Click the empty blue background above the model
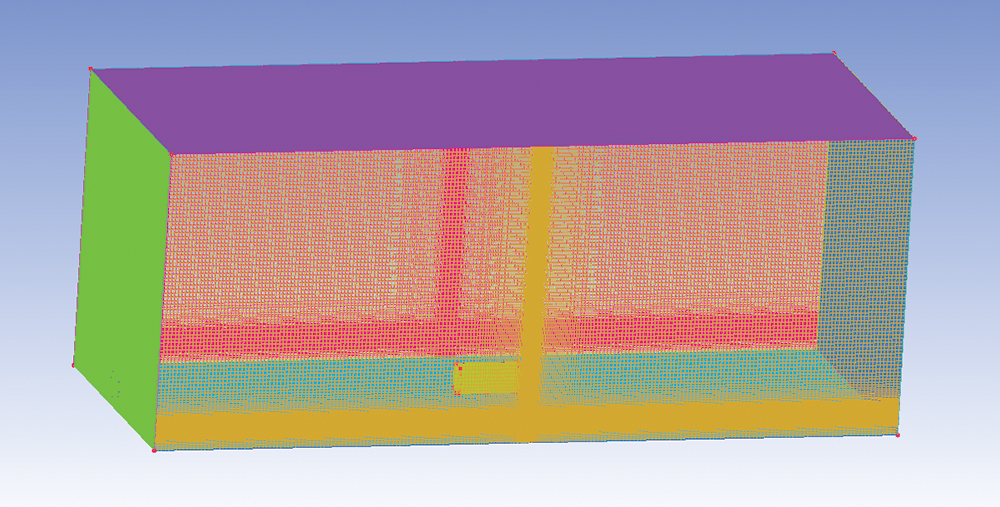1000x507 pixels. [x=500, y=25]
